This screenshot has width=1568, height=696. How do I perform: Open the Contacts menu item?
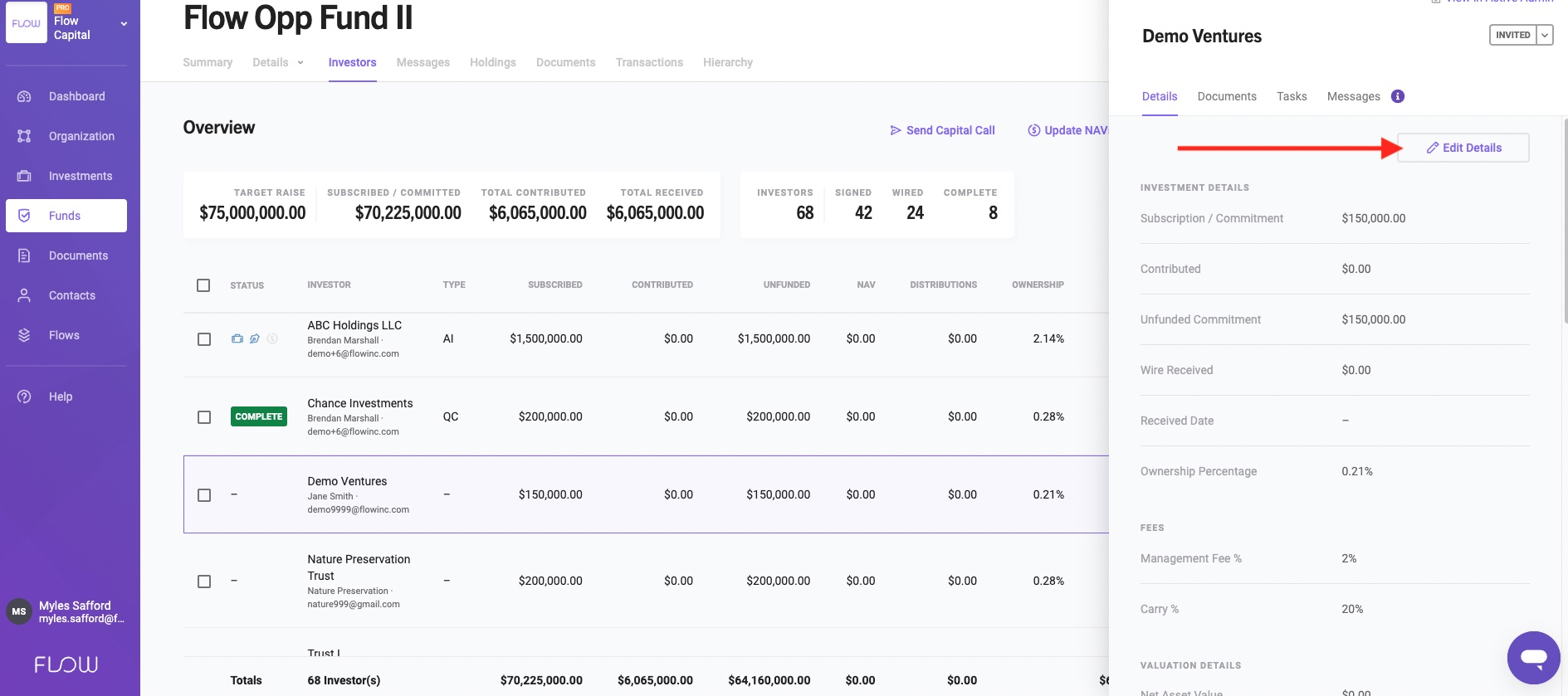pyautogui.click(x=66, y=295)
